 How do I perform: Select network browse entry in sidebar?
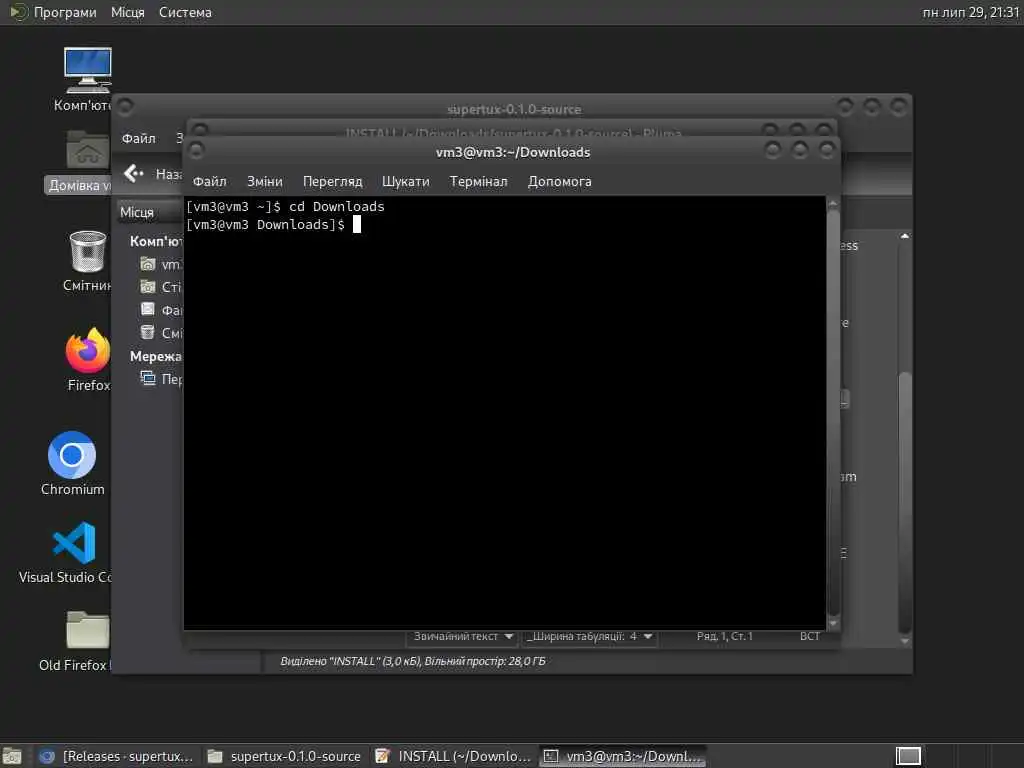[161, 379]
